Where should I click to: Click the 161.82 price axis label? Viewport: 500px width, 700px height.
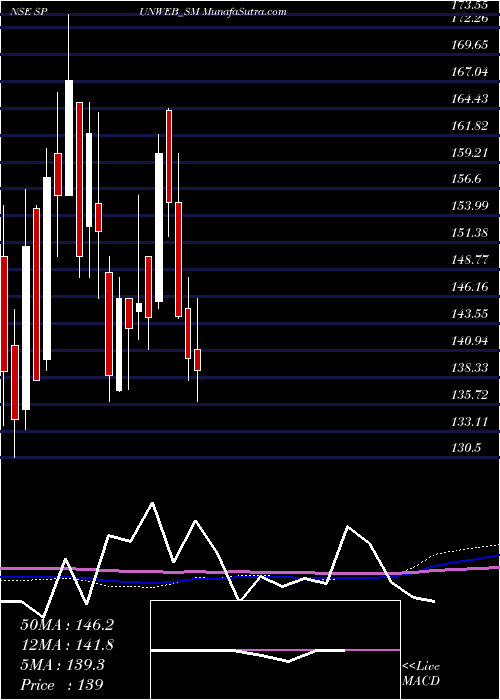(470, 126)
